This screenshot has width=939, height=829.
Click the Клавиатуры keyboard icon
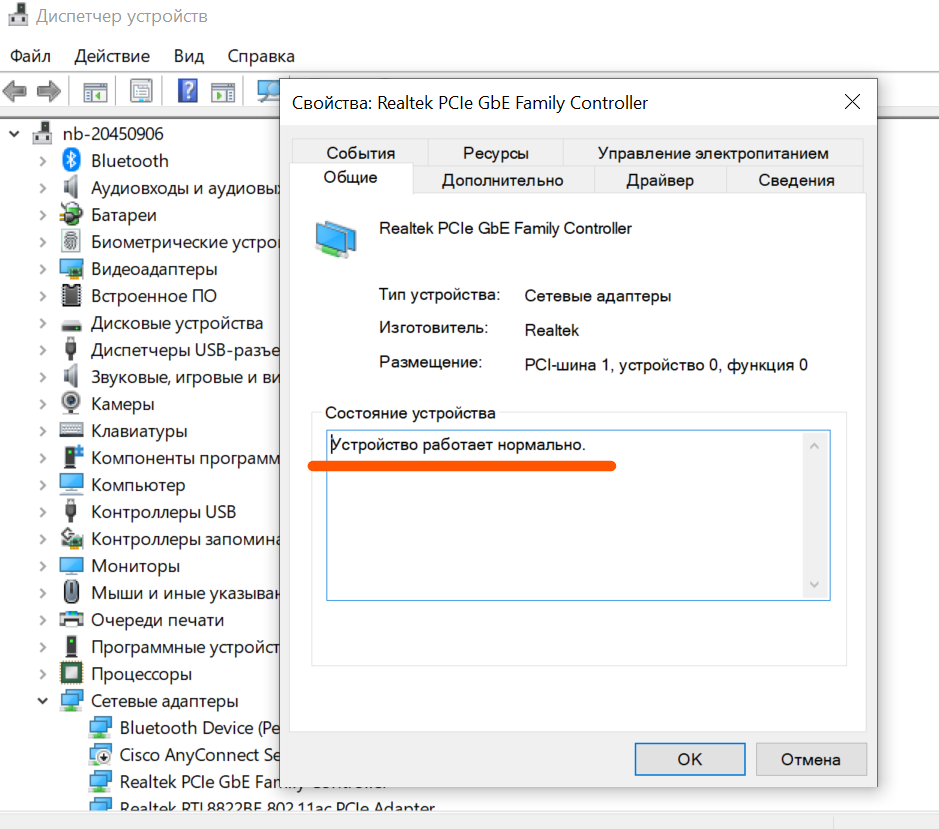71,429
